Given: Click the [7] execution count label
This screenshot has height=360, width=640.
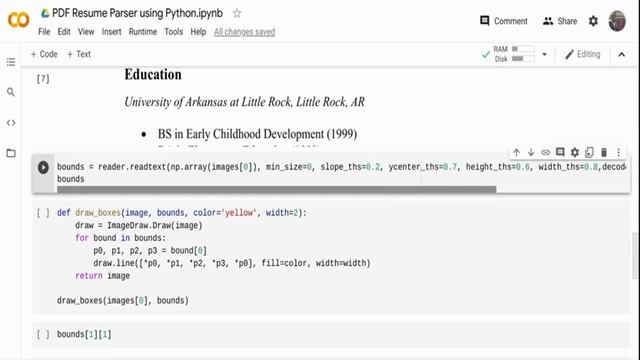Looking at the screenshot, I should click(43, 78).
